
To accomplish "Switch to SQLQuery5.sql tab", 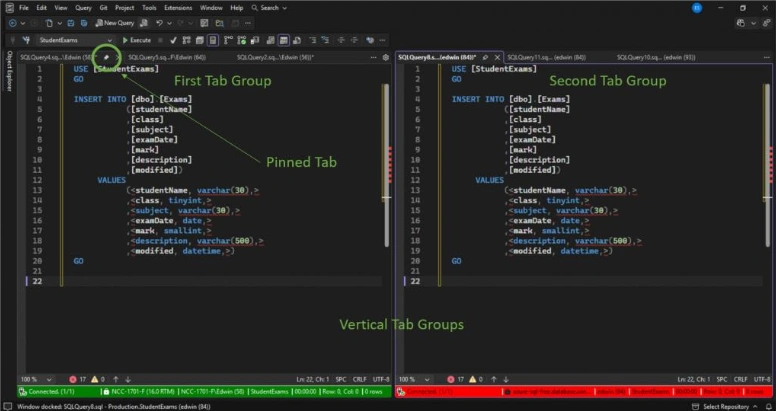I will click(x=167, y=57).
